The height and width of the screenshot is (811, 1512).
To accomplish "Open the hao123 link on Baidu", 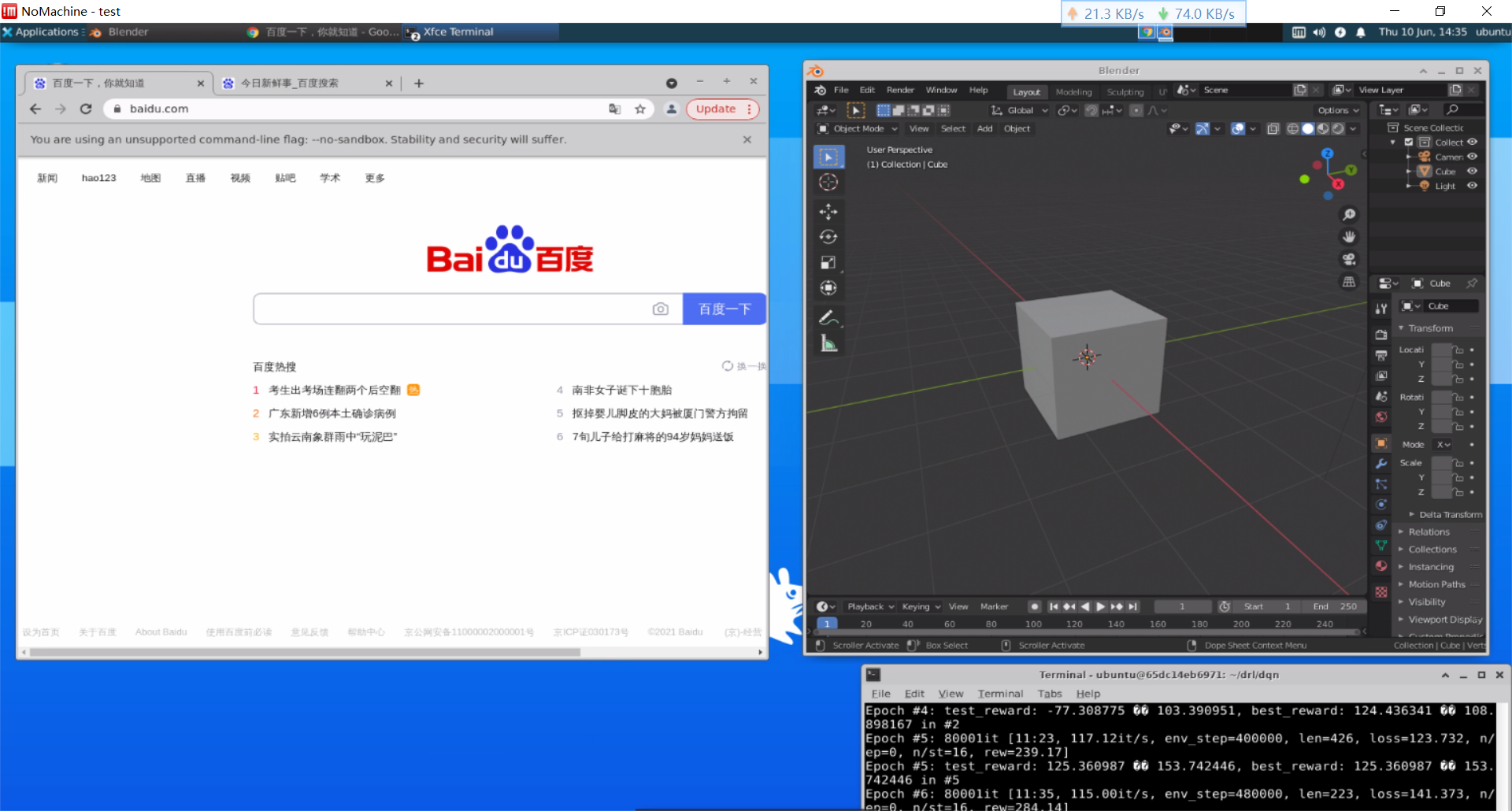I will click(98, 179).
